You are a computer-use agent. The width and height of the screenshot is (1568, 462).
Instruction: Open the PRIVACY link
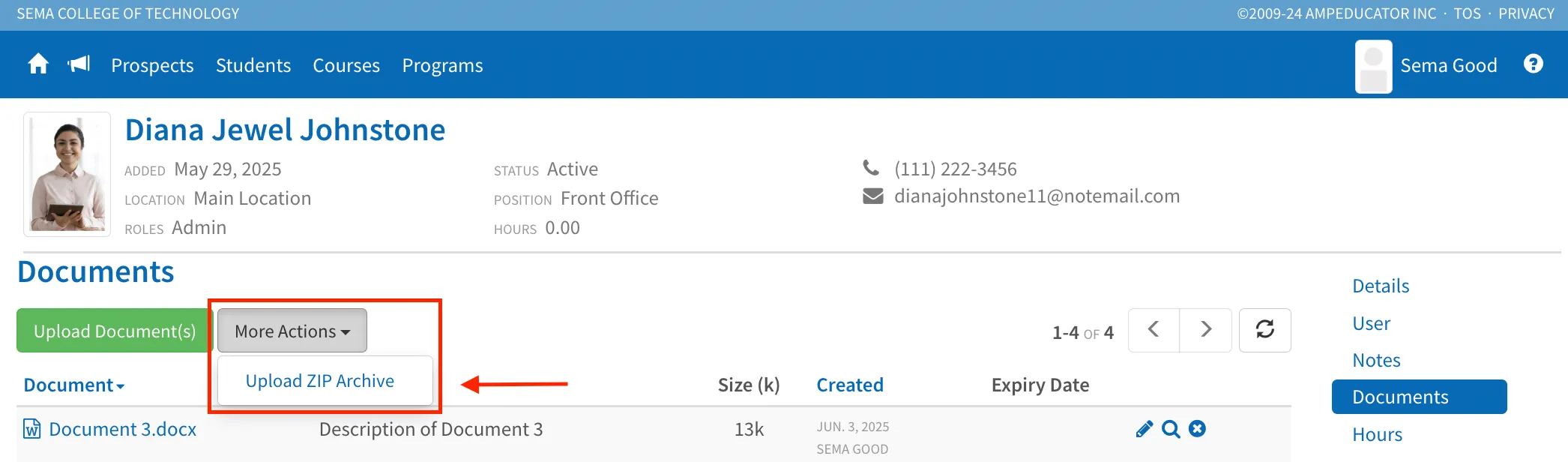tap(1526, 13)
